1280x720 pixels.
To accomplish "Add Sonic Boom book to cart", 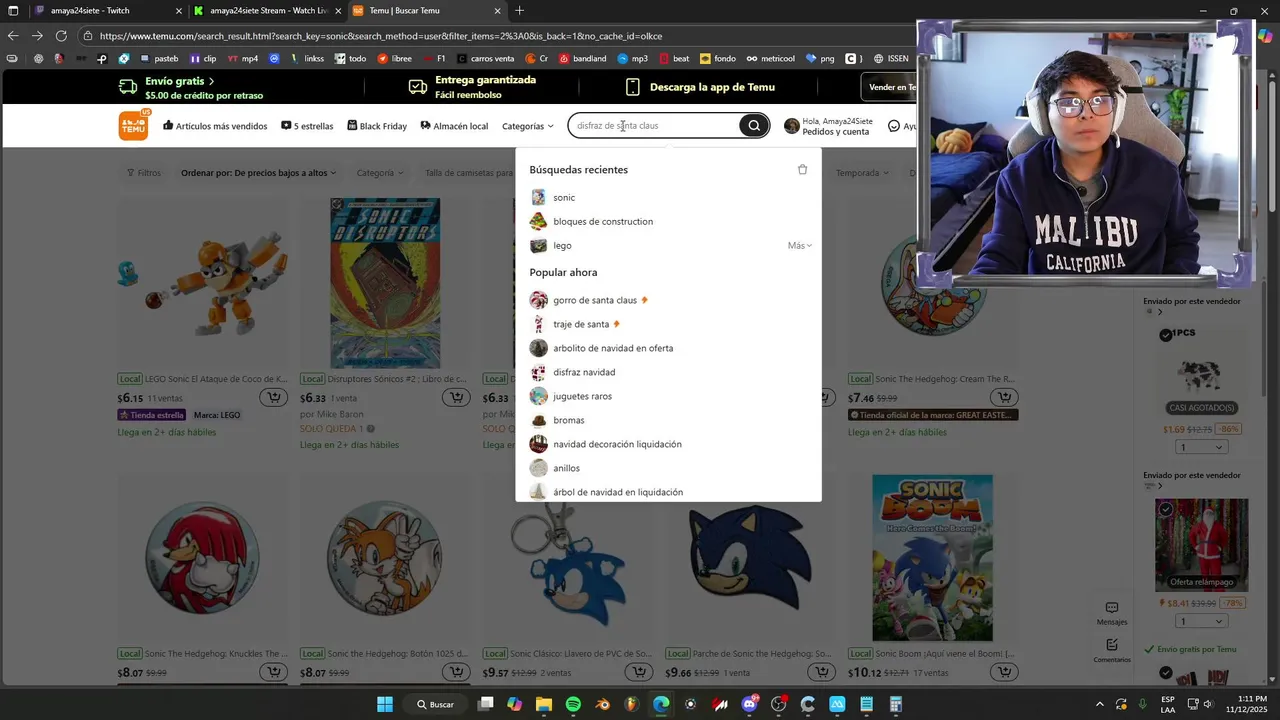I will pos(1004,672).
